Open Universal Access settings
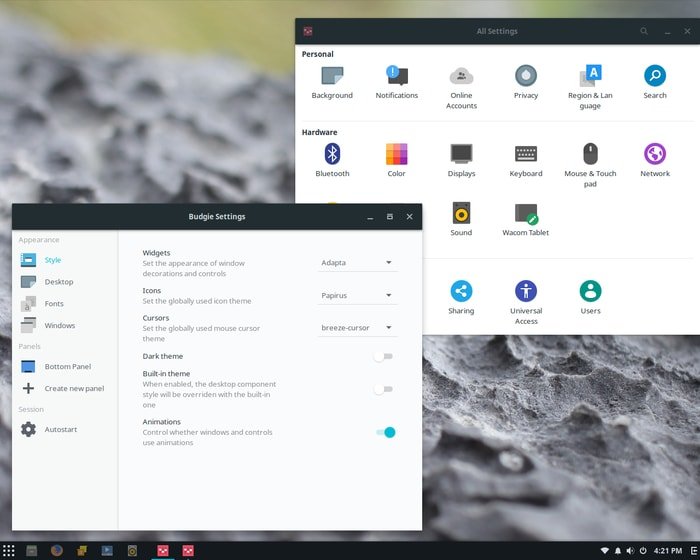The image size is (700, 560). tap(526, 291)
